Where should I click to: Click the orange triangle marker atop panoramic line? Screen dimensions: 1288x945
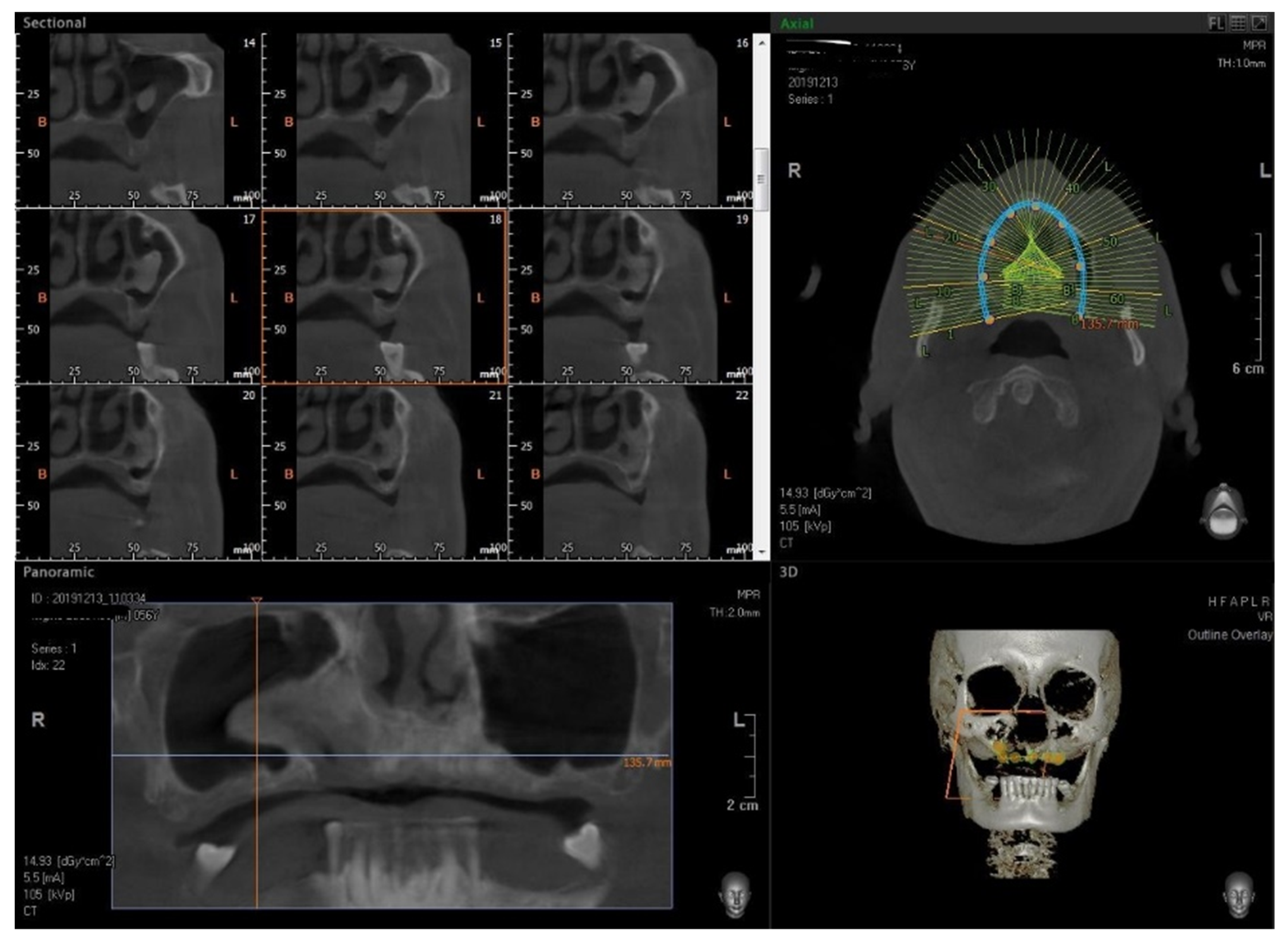[x=257, y=600]
